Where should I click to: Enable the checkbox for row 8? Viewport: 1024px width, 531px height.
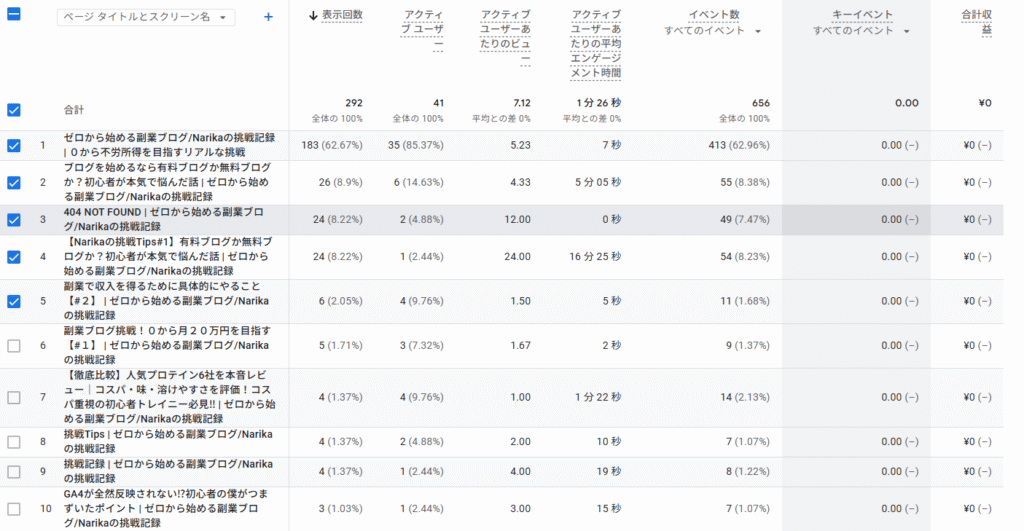(x=13, y=442)
